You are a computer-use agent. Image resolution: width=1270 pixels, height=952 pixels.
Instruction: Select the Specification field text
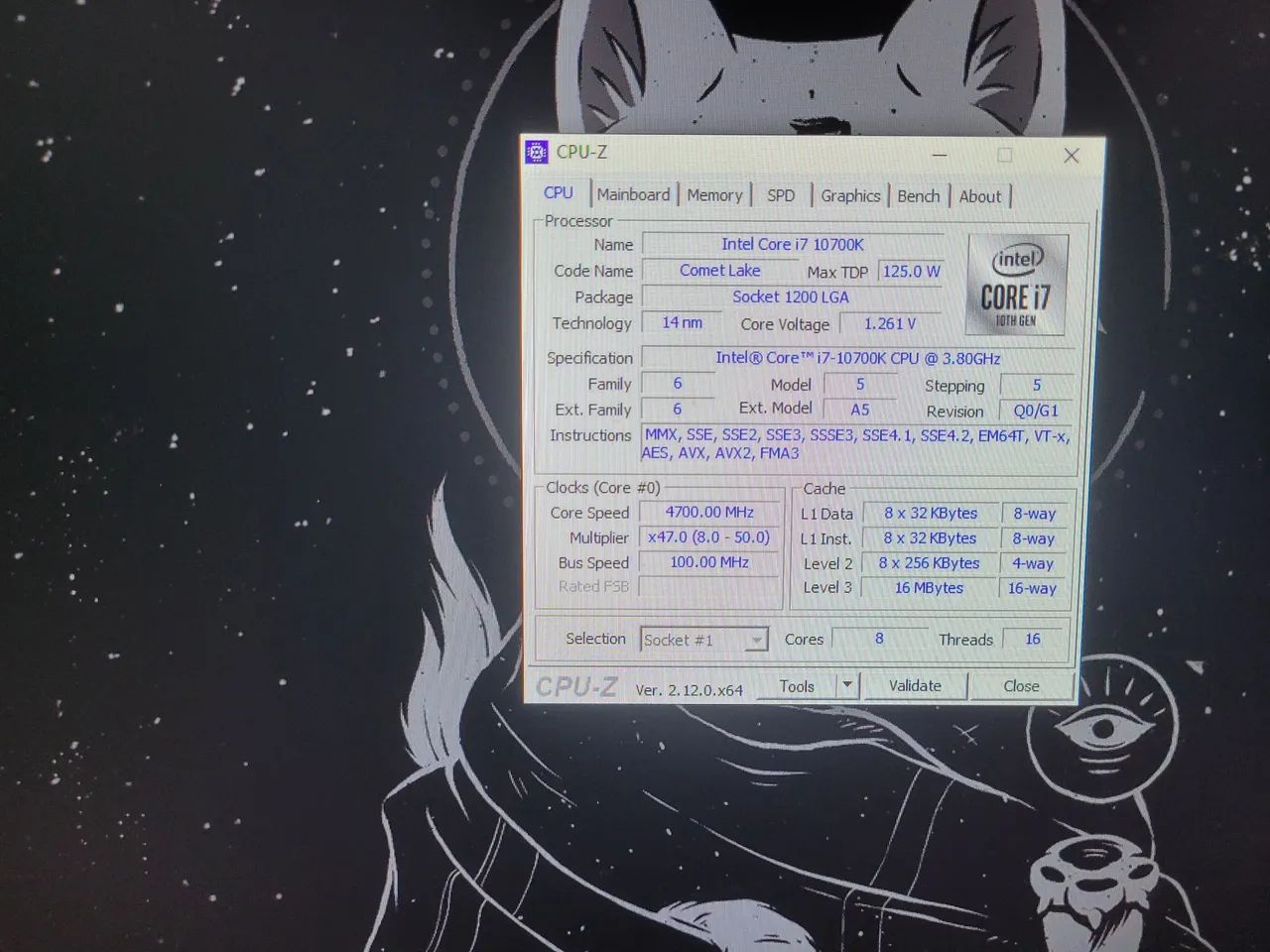pos(857,358)
